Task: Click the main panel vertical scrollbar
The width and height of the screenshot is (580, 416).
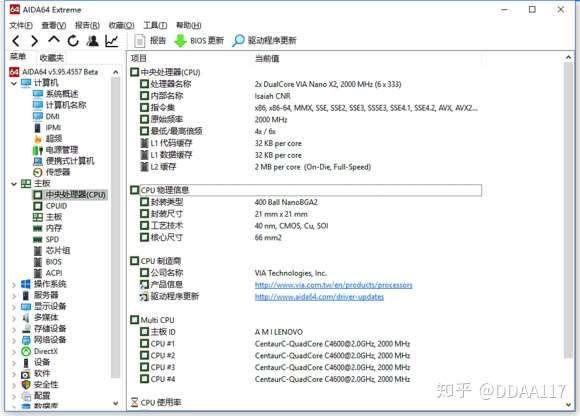Action: [x=568, y=210]
